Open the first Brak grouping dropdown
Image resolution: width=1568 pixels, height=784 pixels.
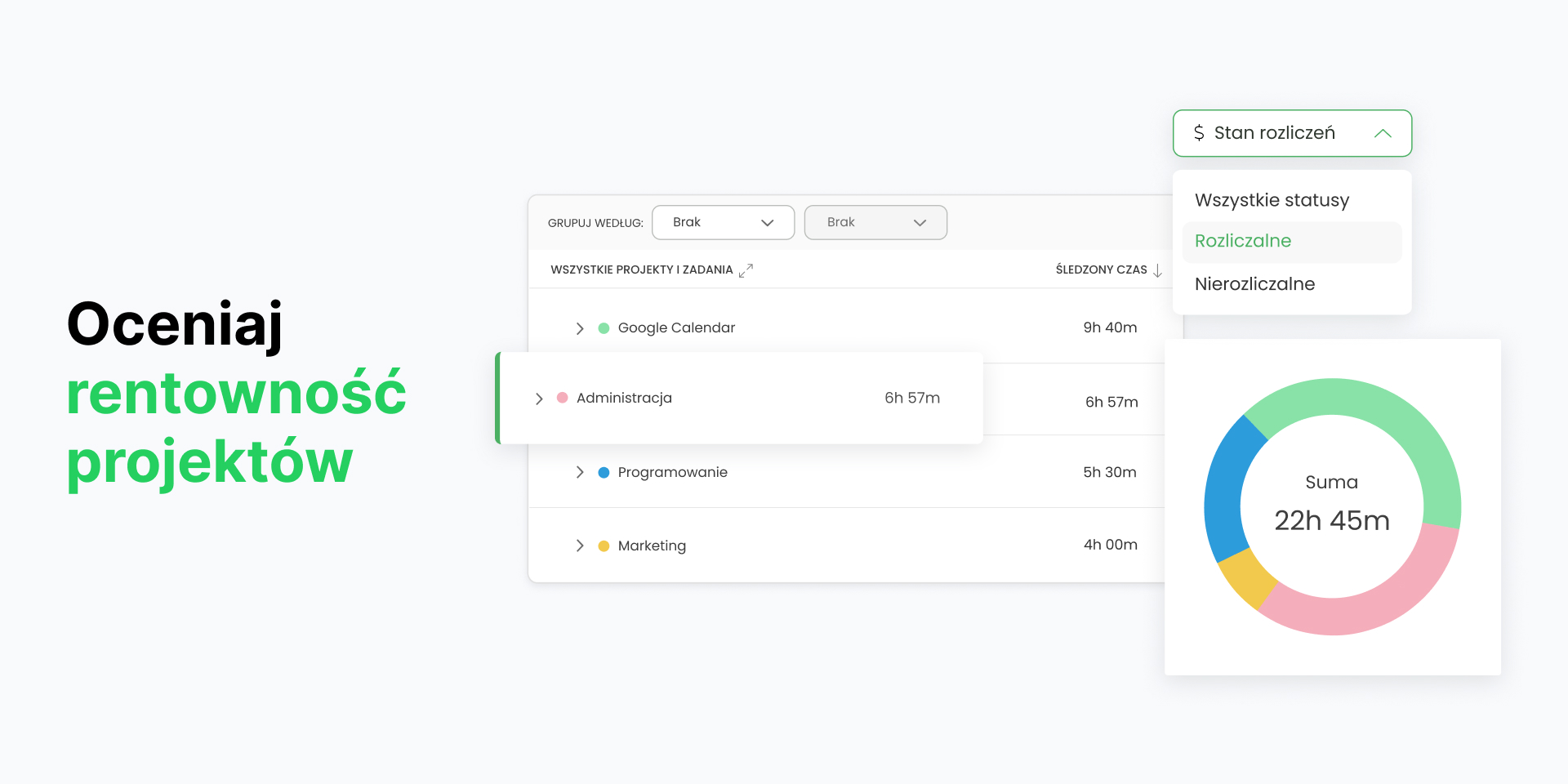click(723, 222)
